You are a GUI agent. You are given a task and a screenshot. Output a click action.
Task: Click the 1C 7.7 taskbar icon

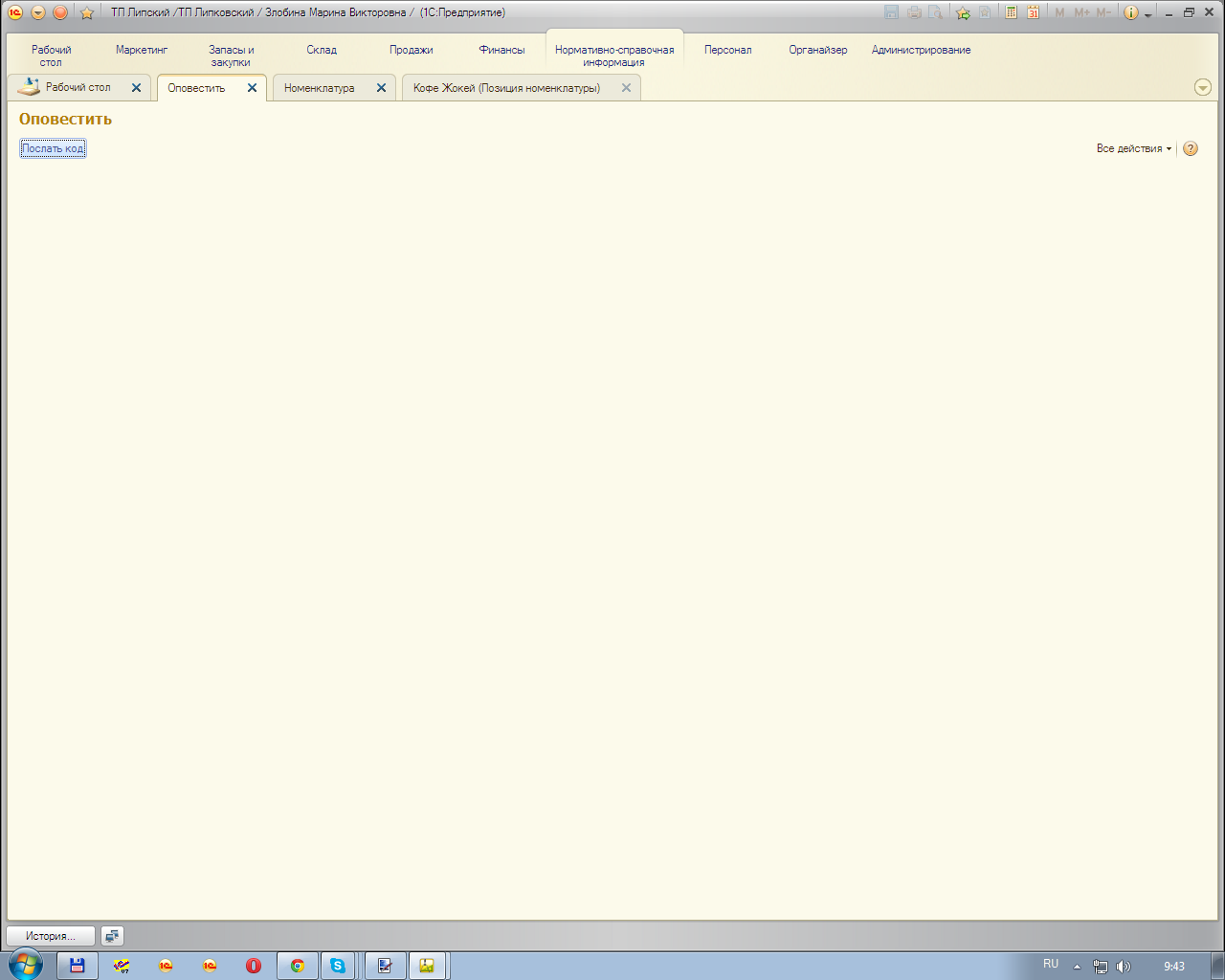[x=122, y=966]
